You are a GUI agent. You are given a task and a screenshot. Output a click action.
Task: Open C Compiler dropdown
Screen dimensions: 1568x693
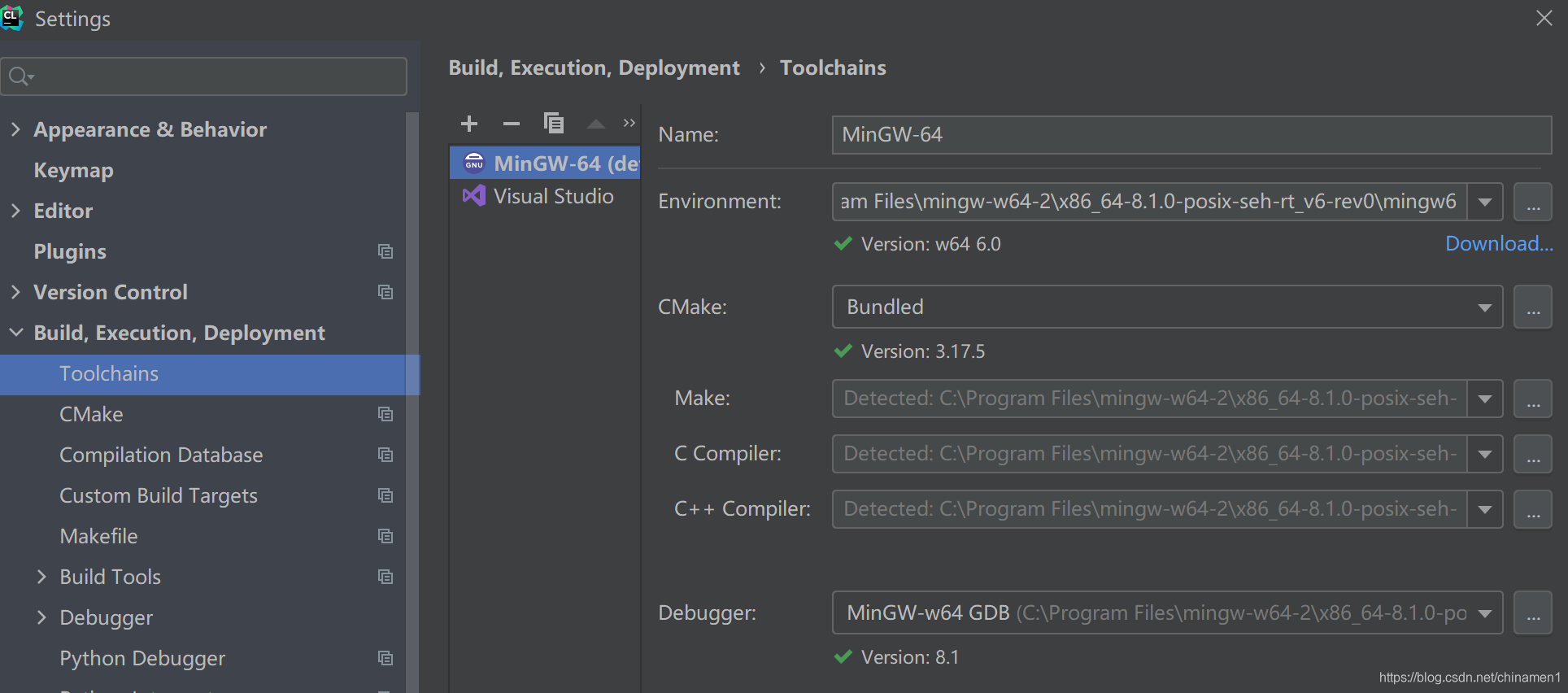(x=1485, y=454)
